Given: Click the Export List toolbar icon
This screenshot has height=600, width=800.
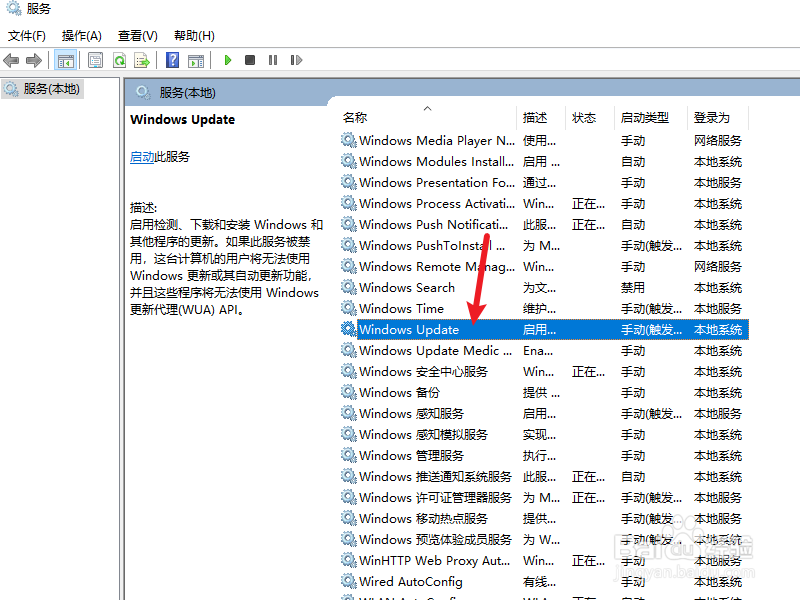Looking at the screenshot, I should click(141, 60).
